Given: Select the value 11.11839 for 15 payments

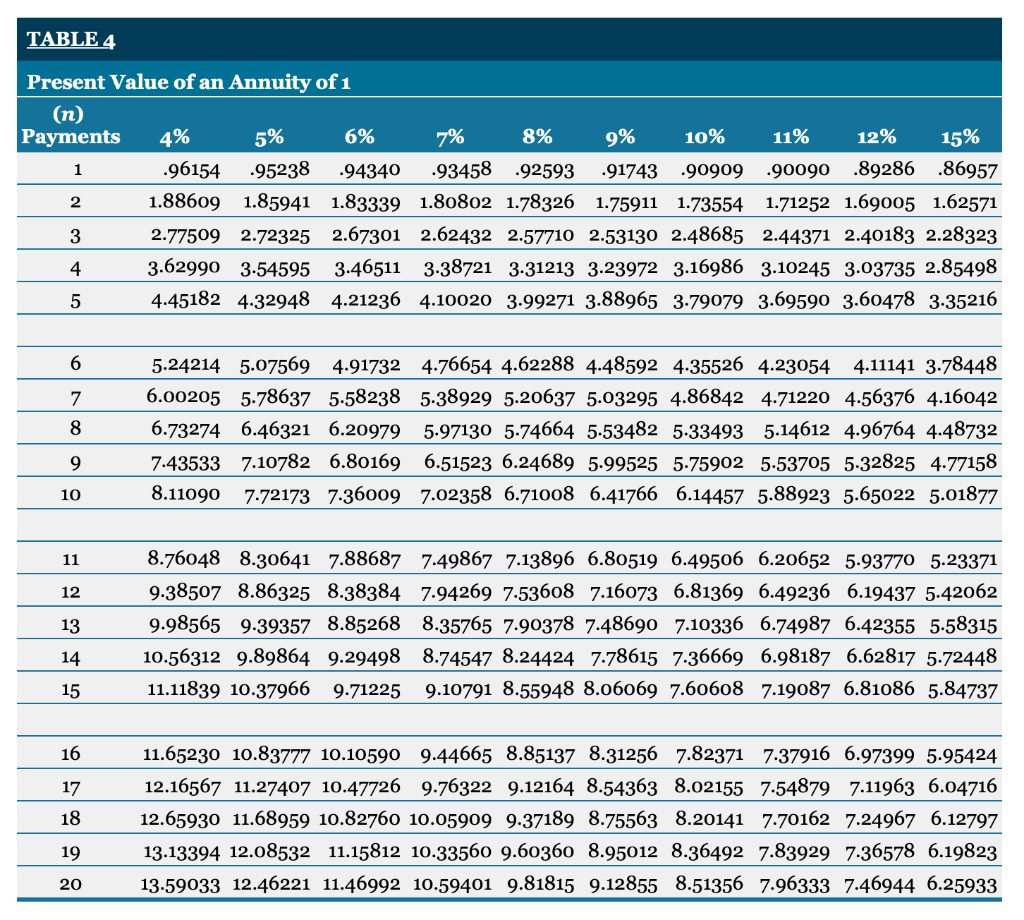Looking at the screenshot, I should pyautogui.click(x=186, y=689).
